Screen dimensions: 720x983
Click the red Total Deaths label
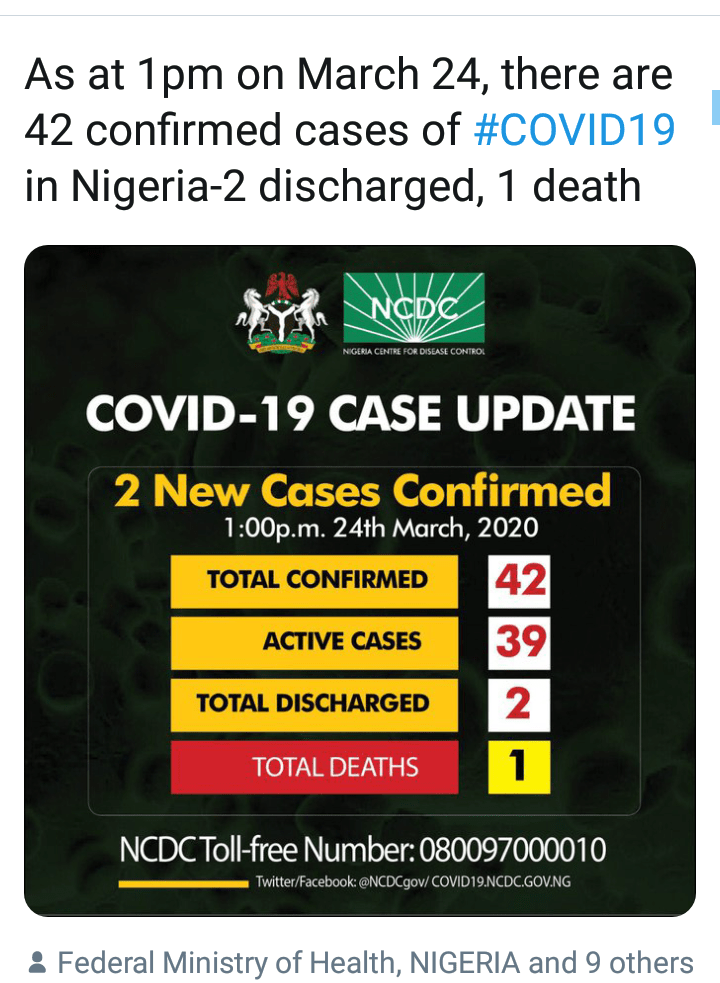315,767
